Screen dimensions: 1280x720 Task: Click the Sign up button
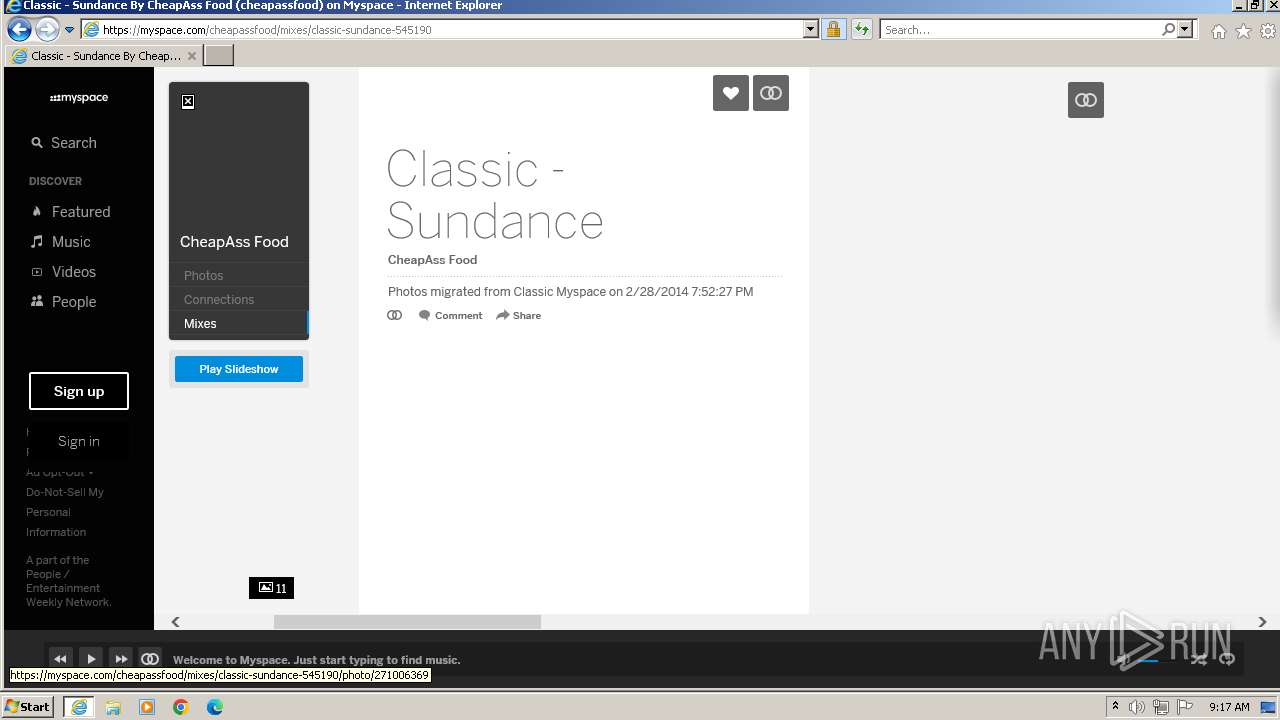[x=79, y=391]
